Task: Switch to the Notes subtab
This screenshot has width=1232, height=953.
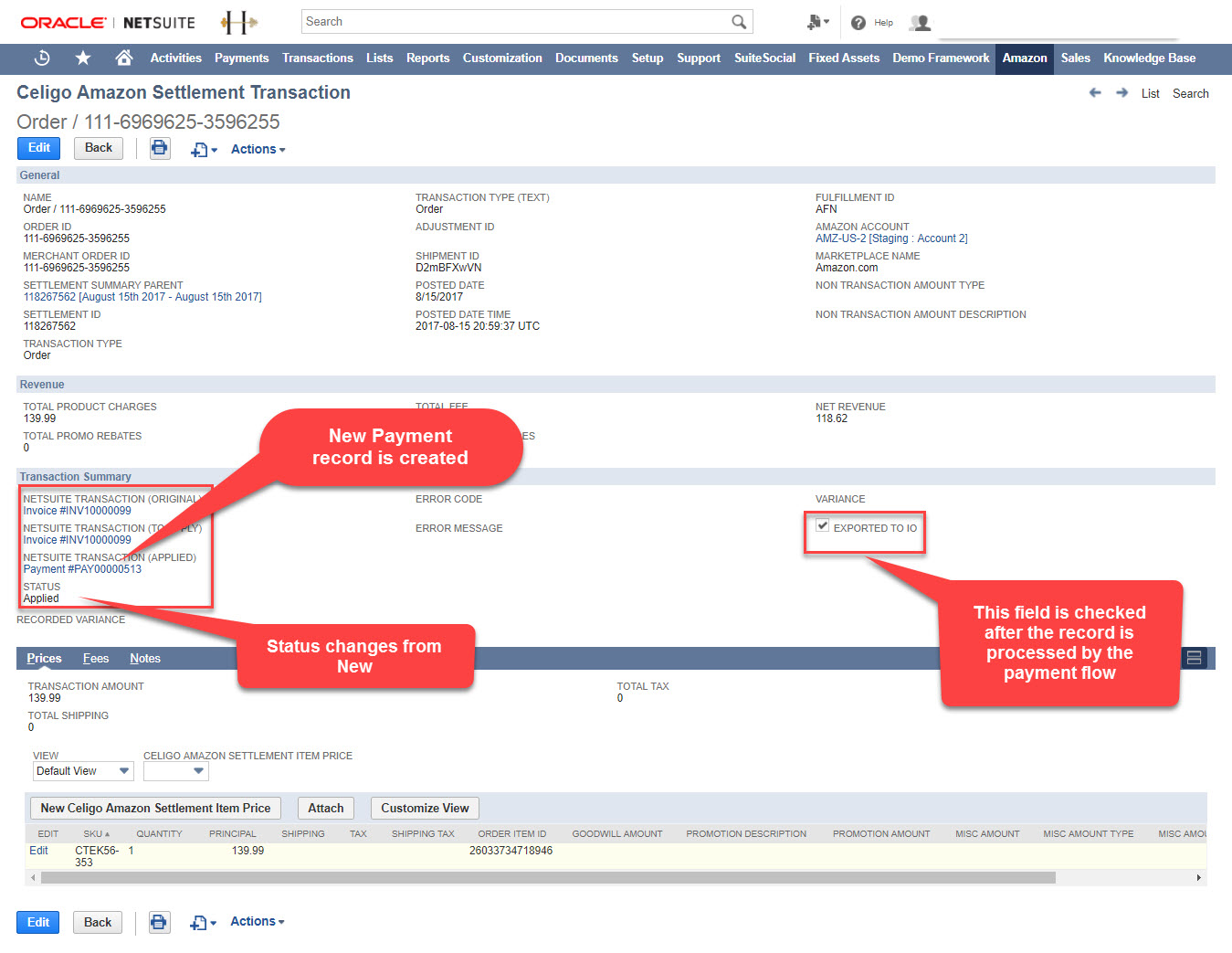Action: pos(145,658)
